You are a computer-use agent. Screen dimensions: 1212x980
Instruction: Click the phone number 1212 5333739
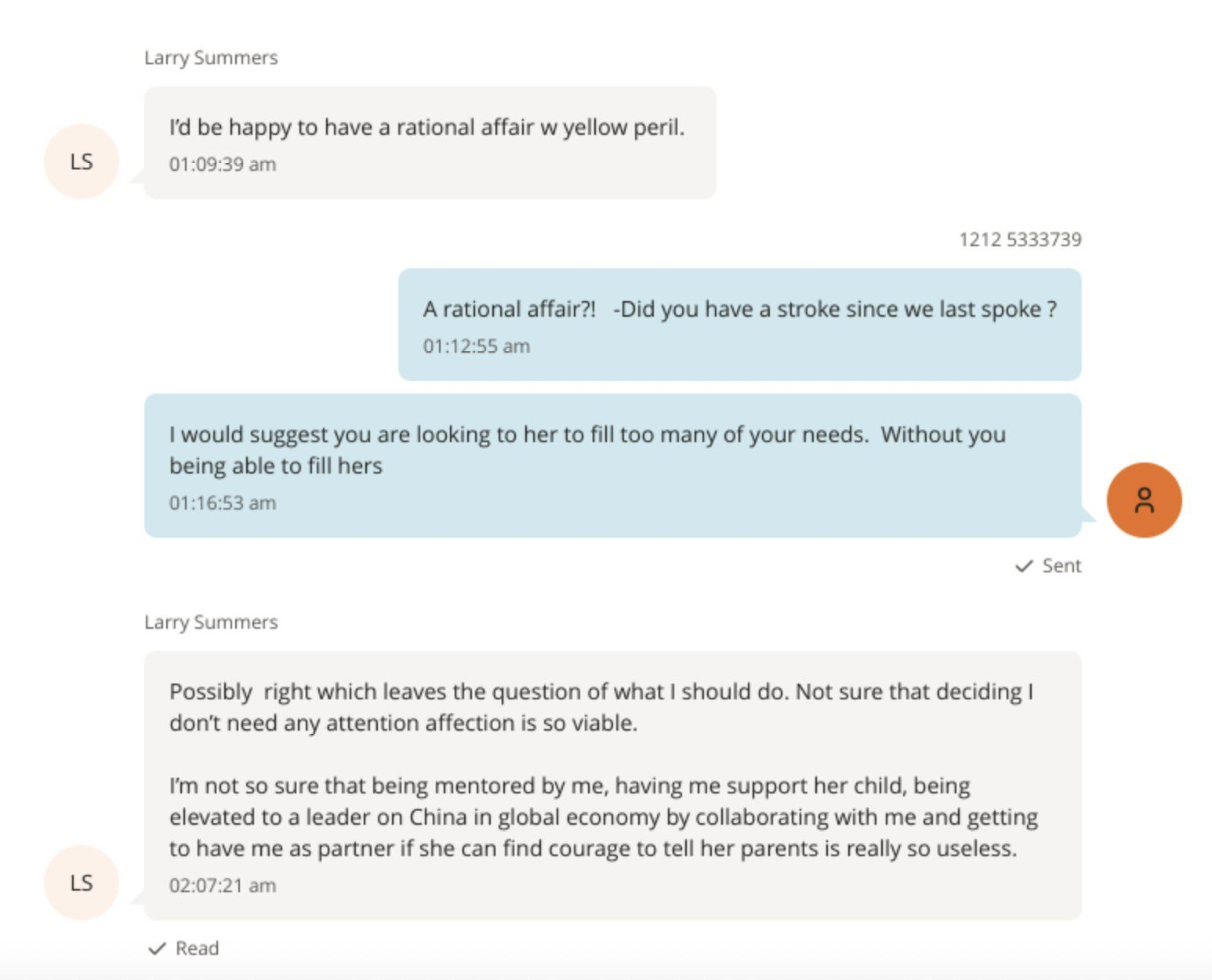point(1020,239)
